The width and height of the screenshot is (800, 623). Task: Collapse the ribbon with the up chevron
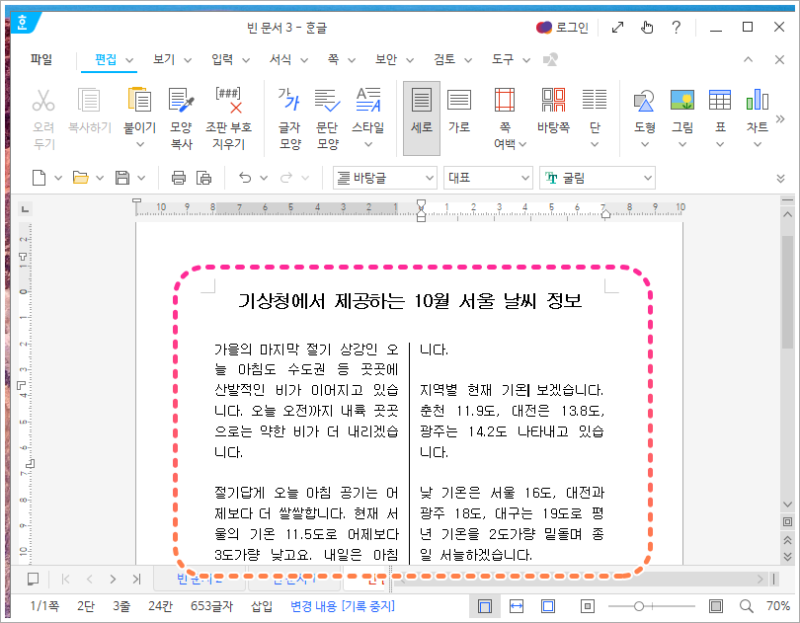tap(748, 60)
